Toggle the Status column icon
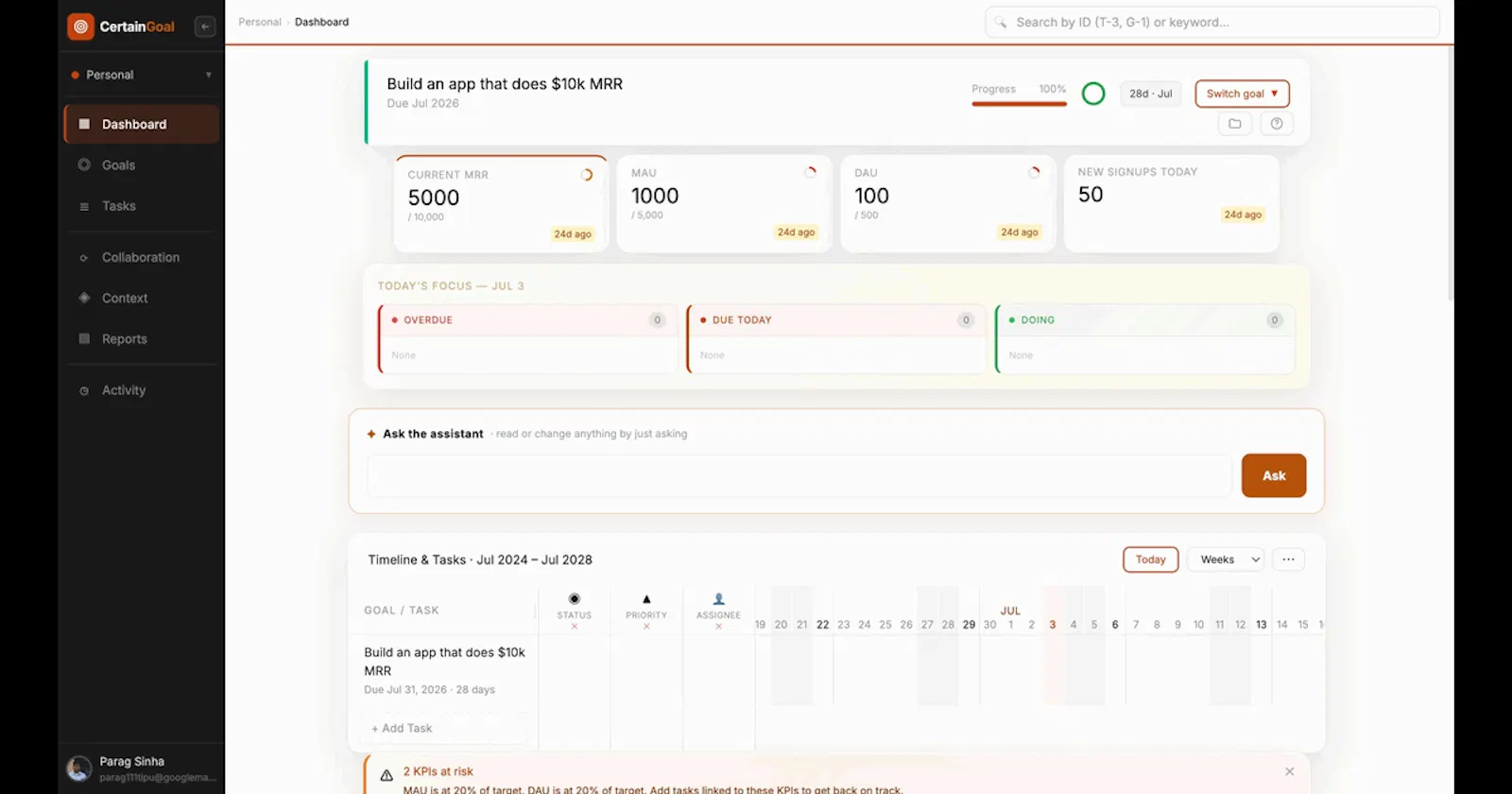 pos(574,599)
